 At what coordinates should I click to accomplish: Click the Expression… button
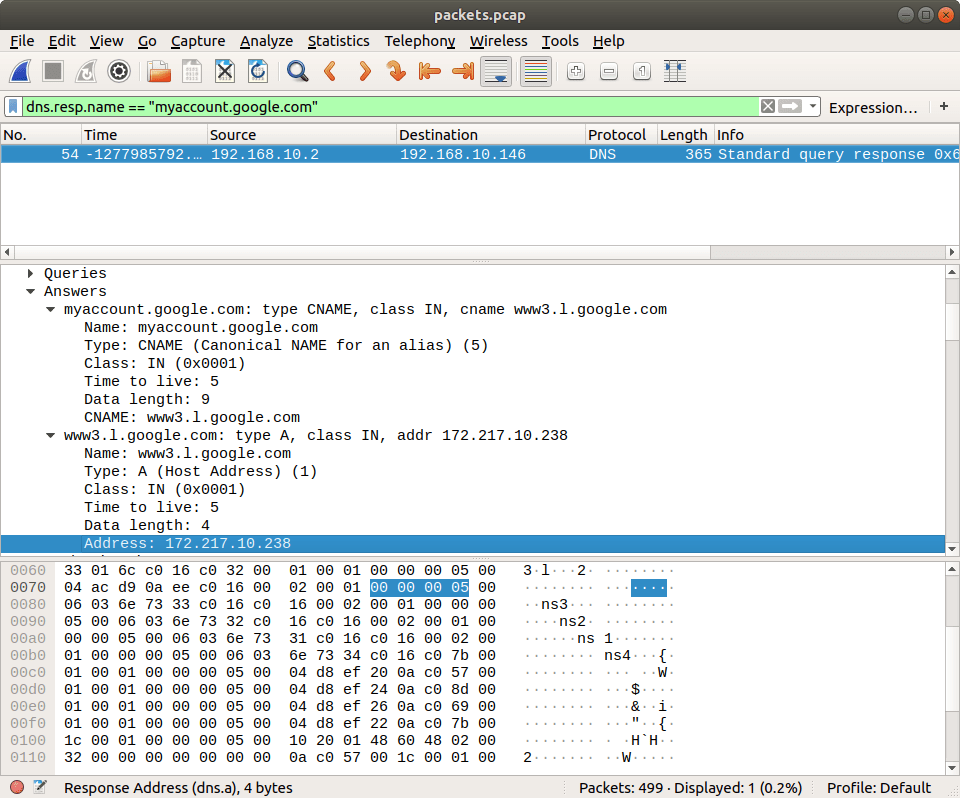point(873,107)
